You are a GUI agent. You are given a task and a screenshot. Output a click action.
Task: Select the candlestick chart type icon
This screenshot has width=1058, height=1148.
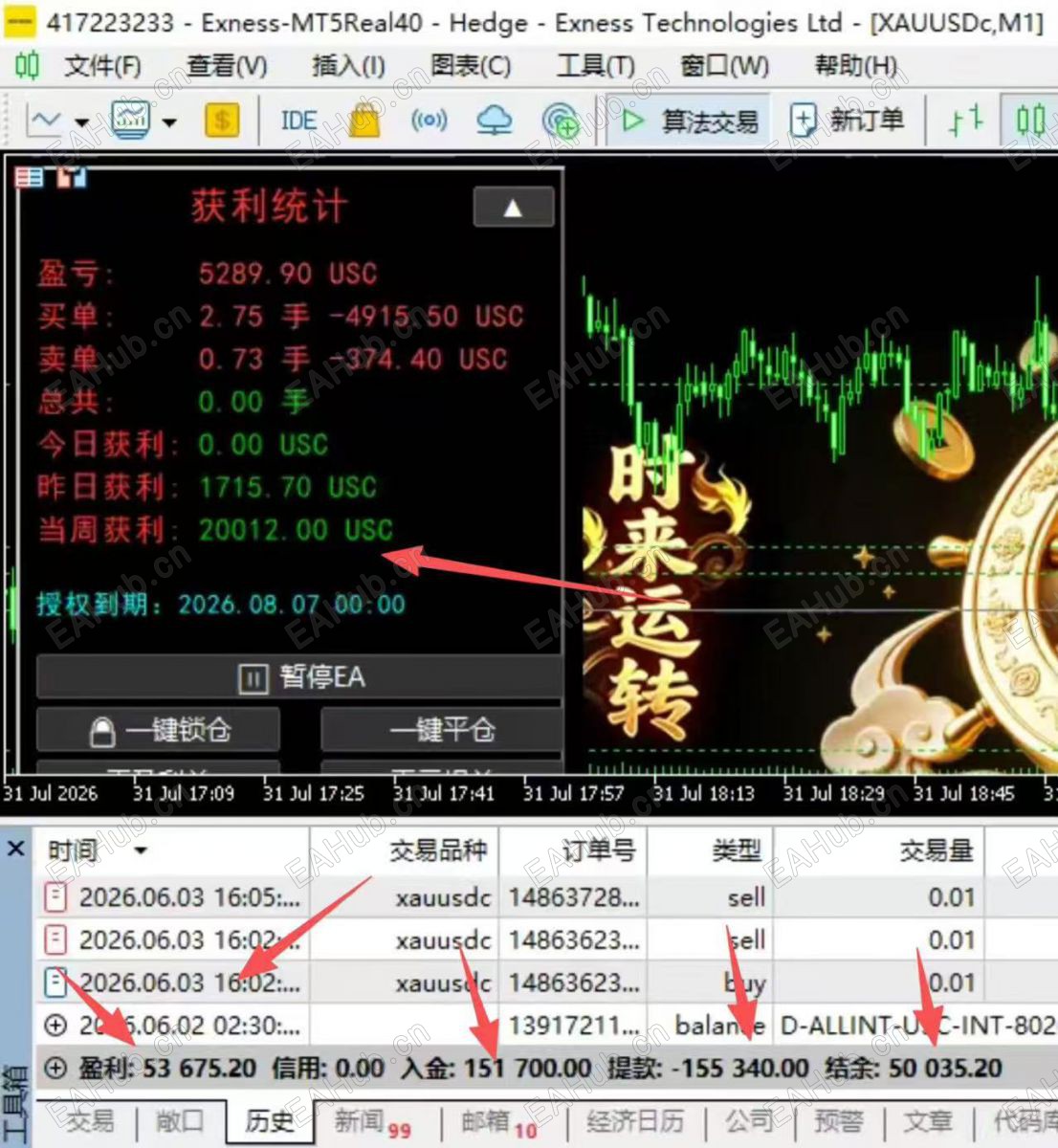[x=1029, y=121]
